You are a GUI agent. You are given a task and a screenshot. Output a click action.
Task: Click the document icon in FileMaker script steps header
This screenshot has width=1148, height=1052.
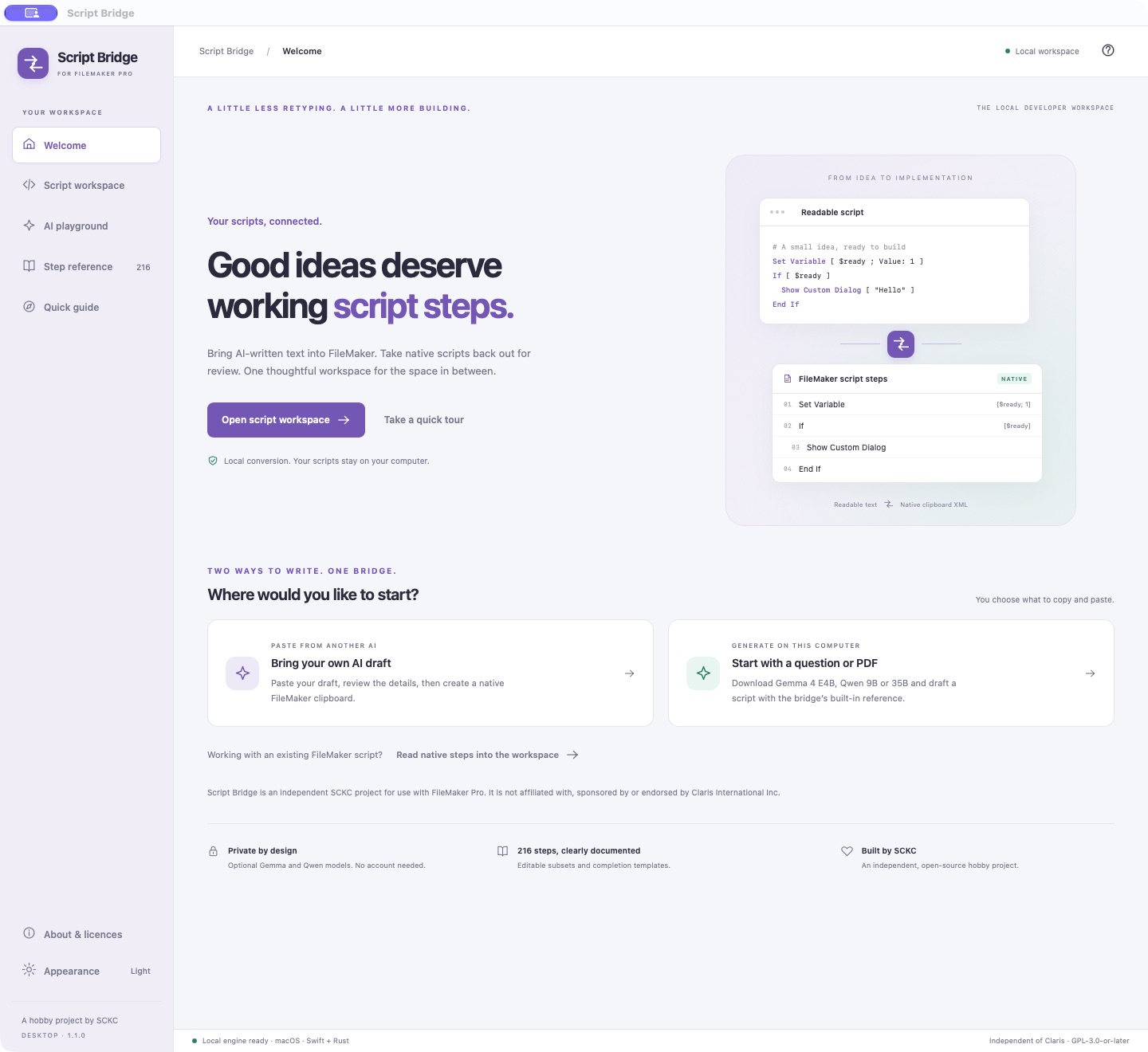click(788, 379)
